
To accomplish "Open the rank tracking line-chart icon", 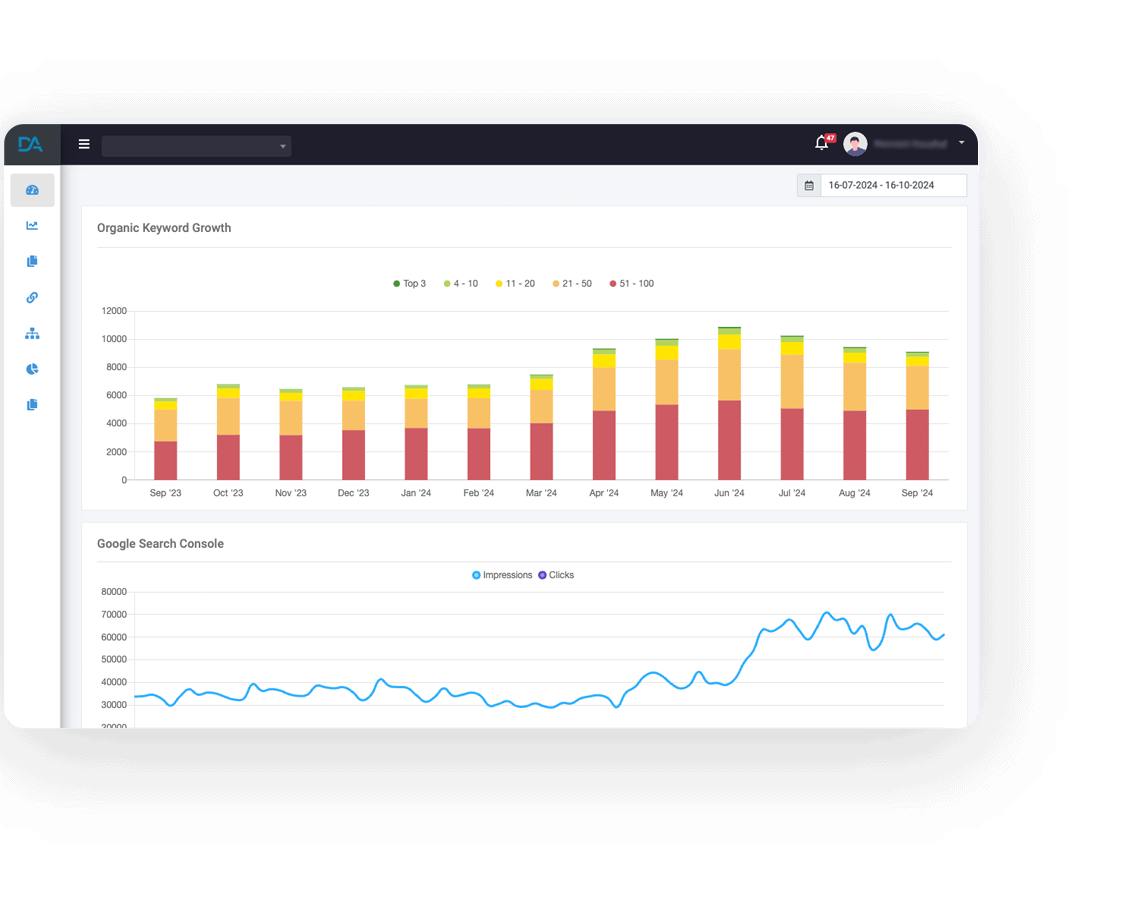I will [x=32, y=225].
